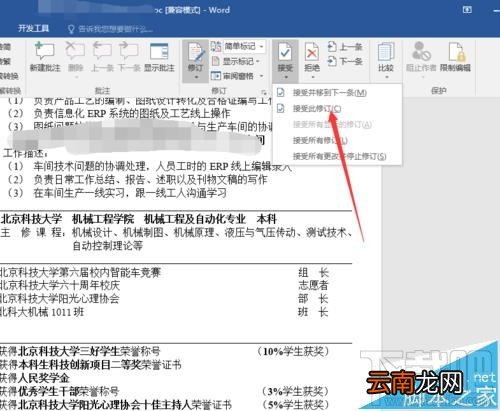This screenshot has height=411, width=500.
Task: Go to next comment (下一条) in 批注 group
Action: (x=129, y=51)
